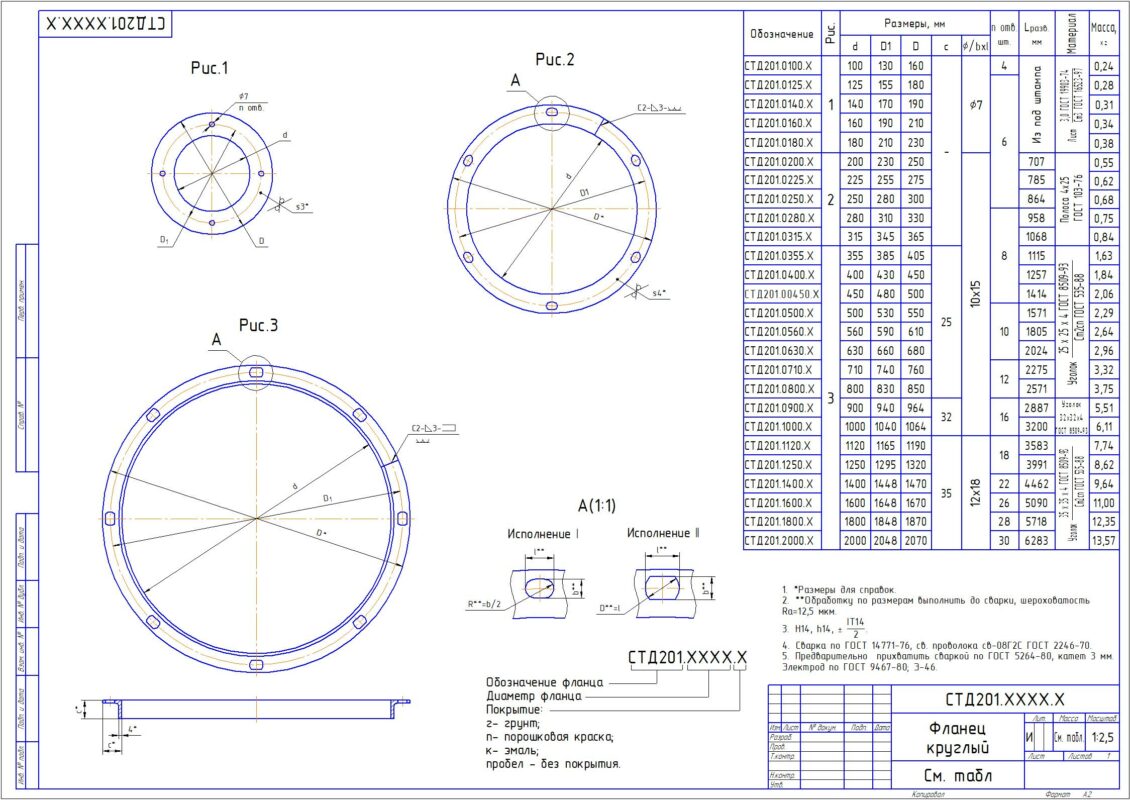Click the developed length value "3200"
Screen dimensions: 1130x800
1036,427
